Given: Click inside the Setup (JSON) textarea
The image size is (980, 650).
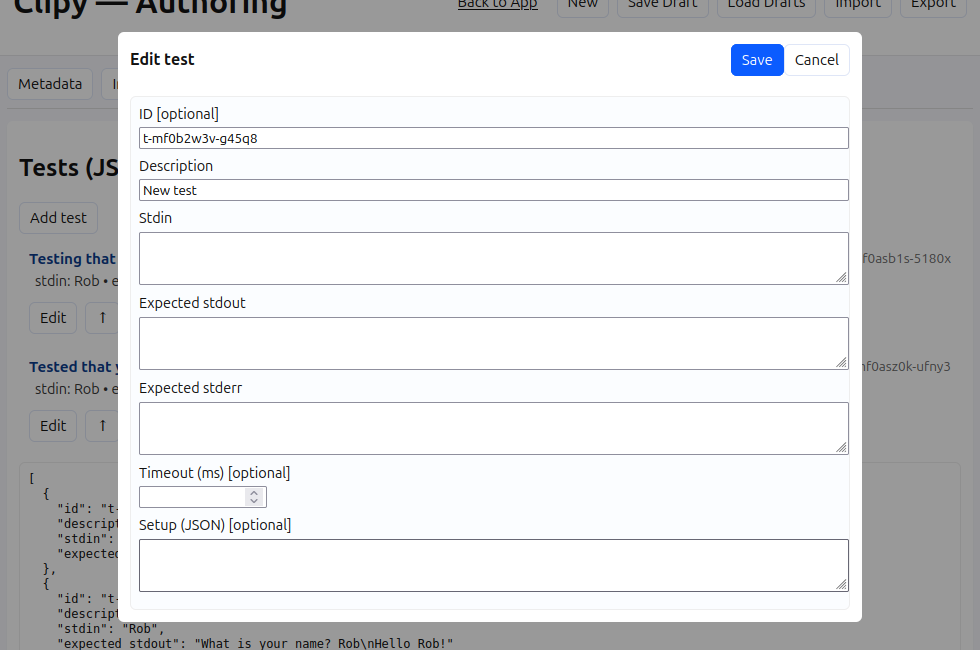Looking at the screenshot, I should coord(494,565).
